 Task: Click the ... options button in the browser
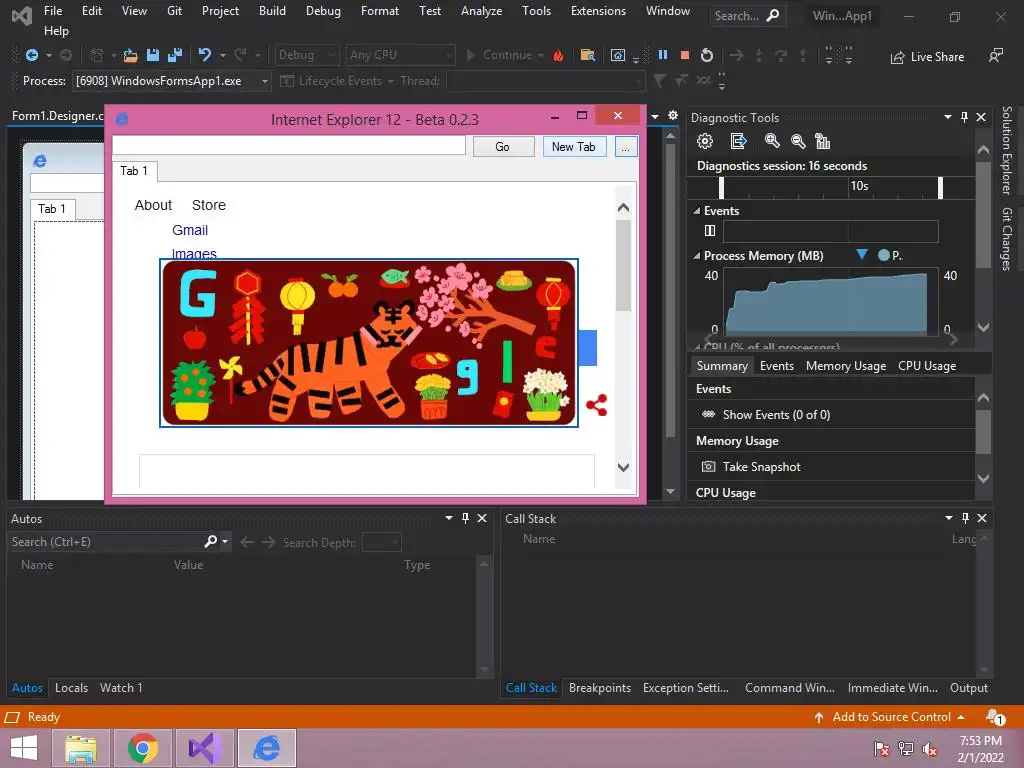(626, 147)
